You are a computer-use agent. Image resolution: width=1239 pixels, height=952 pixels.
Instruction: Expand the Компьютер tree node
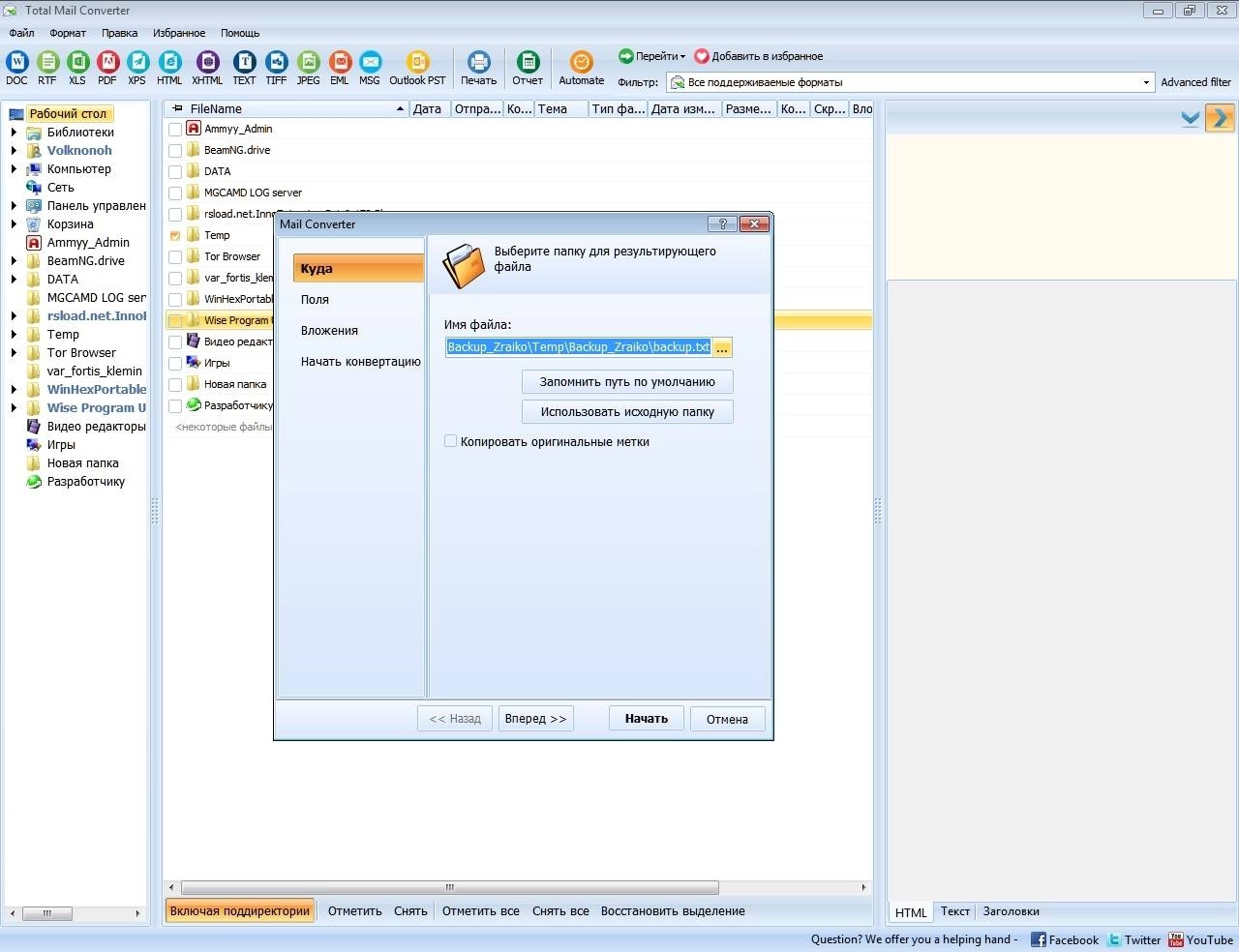click(x=14, y=169)
